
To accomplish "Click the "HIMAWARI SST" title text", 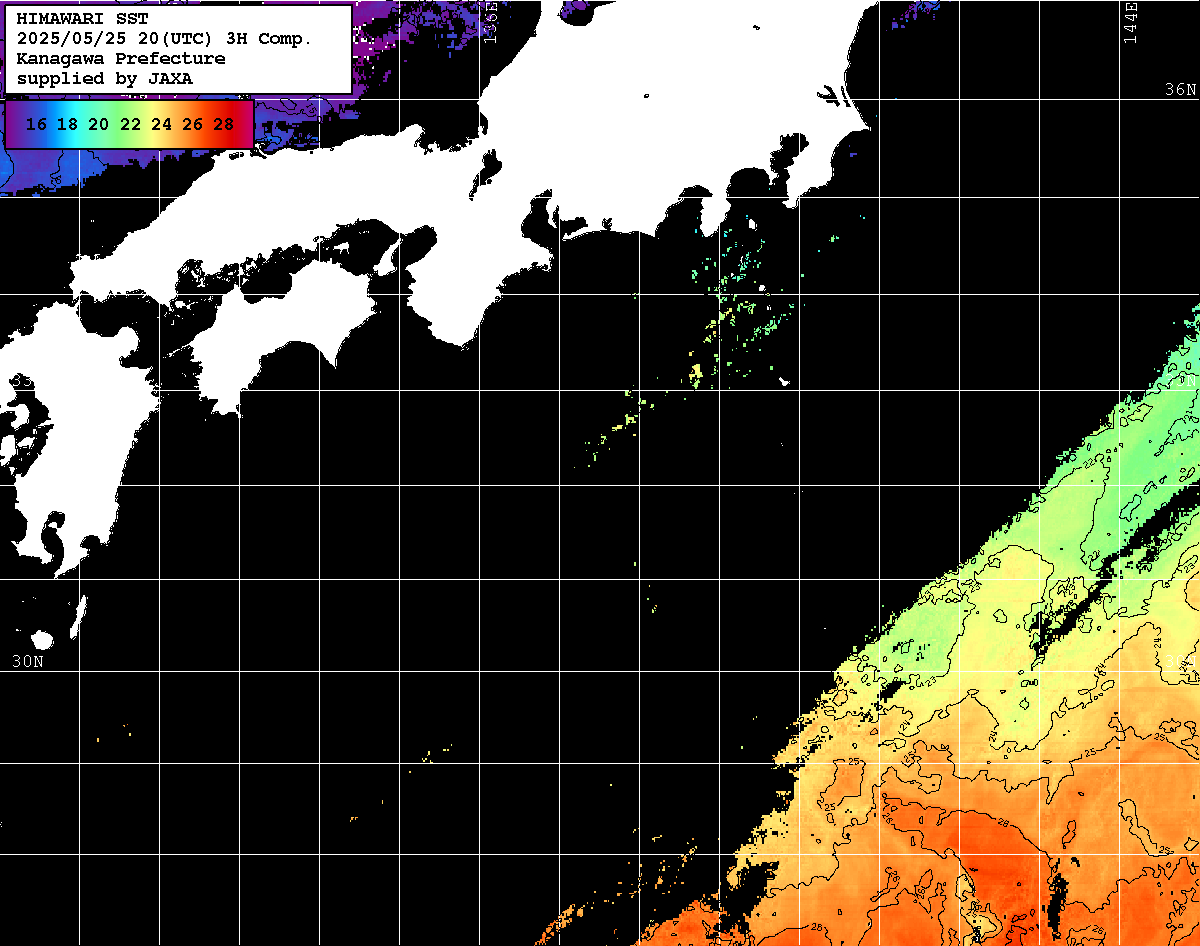I will 83,19.
